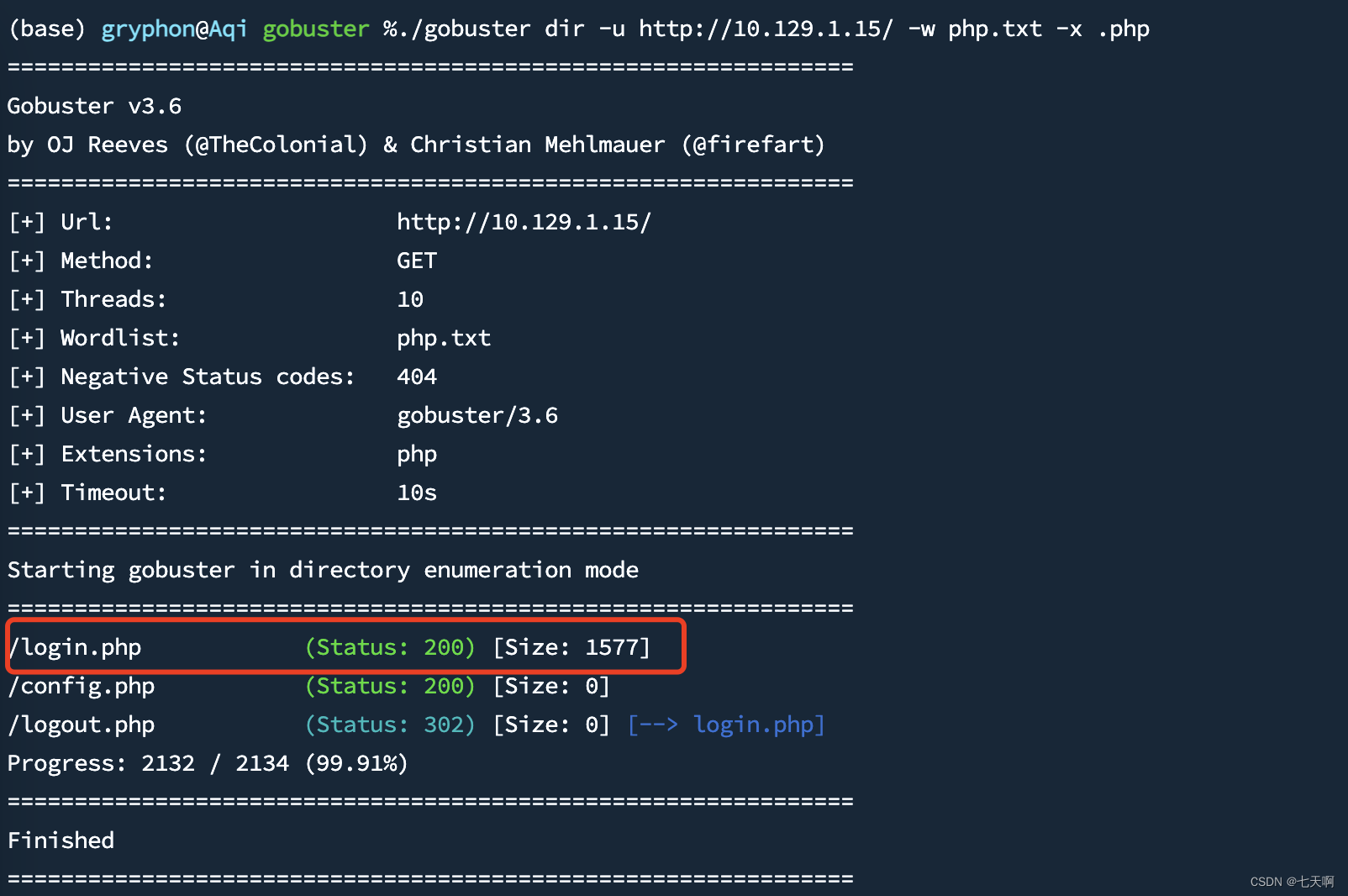Click the Negative Status codes value 404

tap(417, 377)
